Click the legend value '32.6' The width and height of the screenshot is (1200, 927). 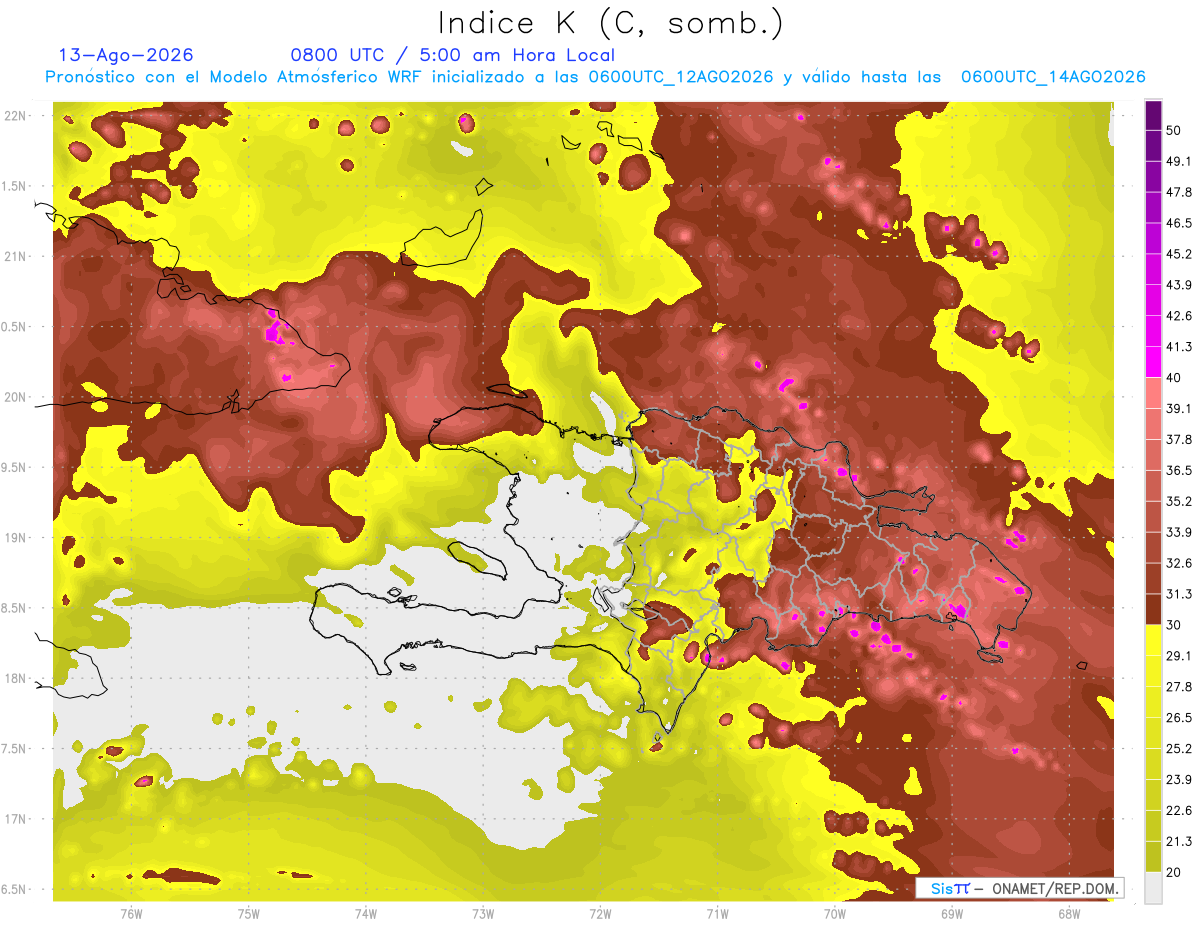[1178, 563]
